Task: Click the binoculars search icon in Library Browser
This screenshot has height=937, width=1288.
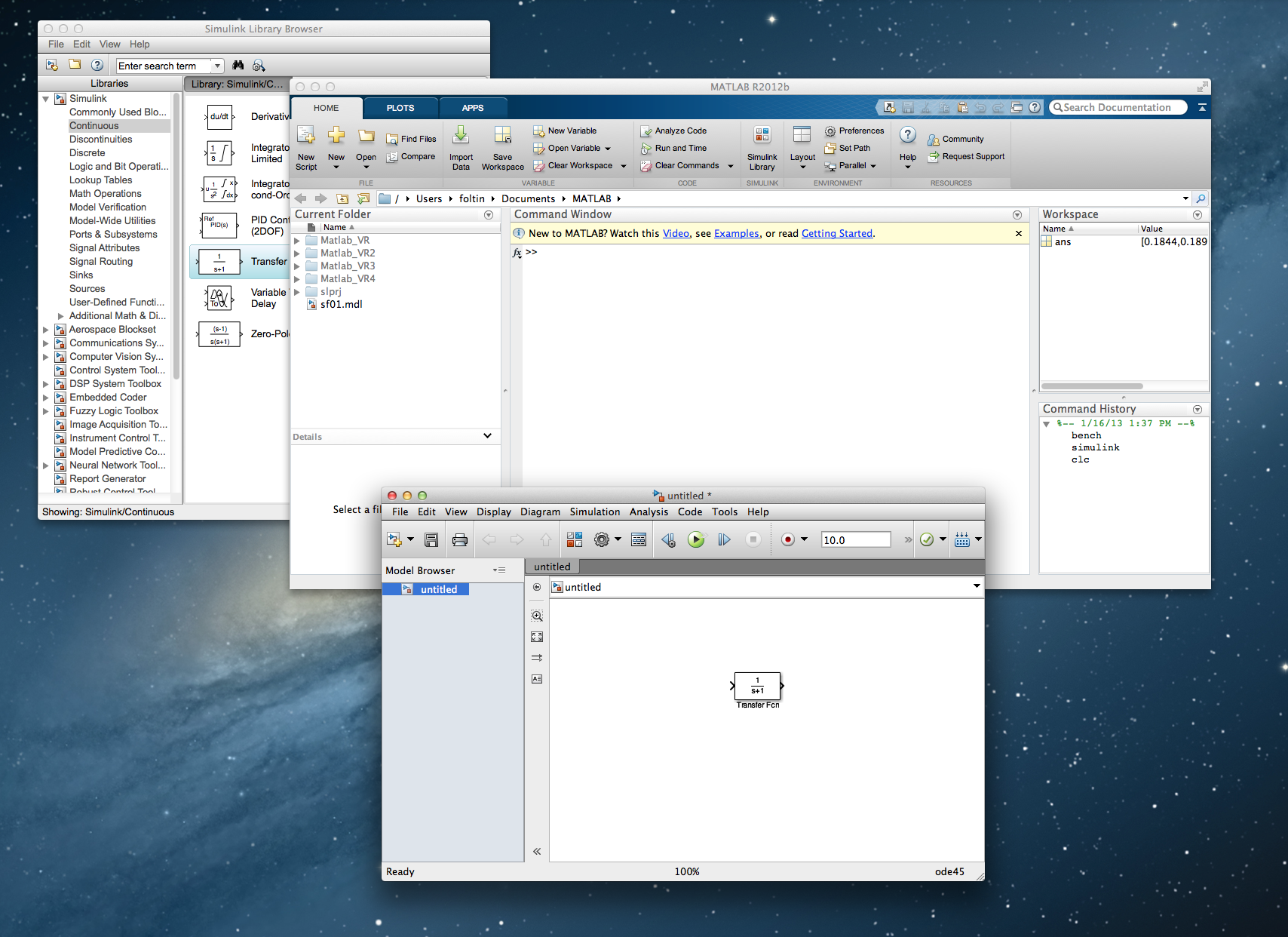Action: tap(238, 66)
